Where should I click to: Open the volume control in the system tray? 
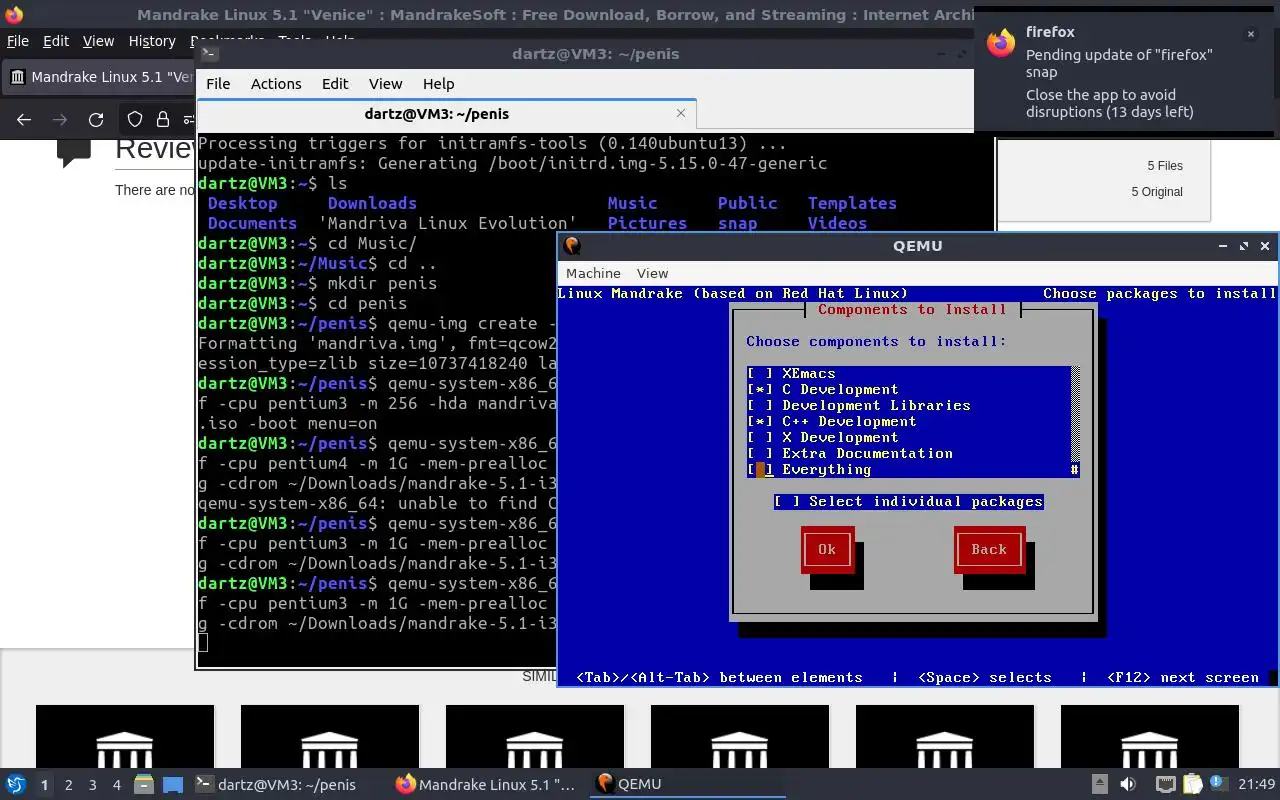1128,784
